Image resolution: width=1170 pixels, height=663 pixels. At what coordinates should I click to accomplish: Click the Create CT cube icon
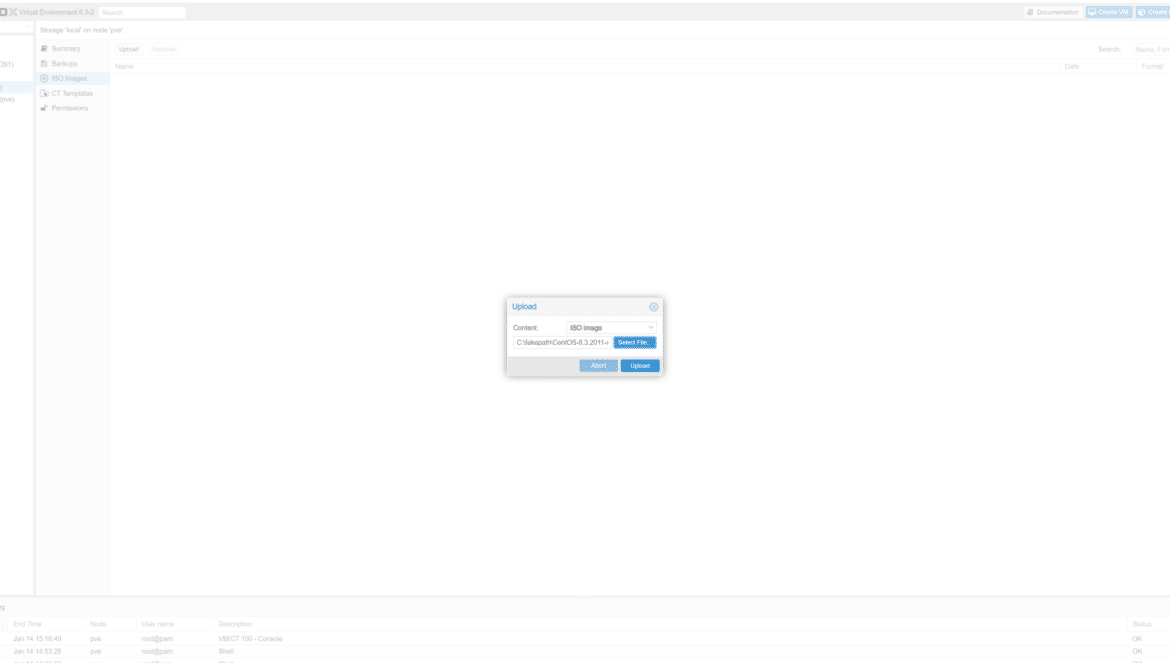(1142, 12)
